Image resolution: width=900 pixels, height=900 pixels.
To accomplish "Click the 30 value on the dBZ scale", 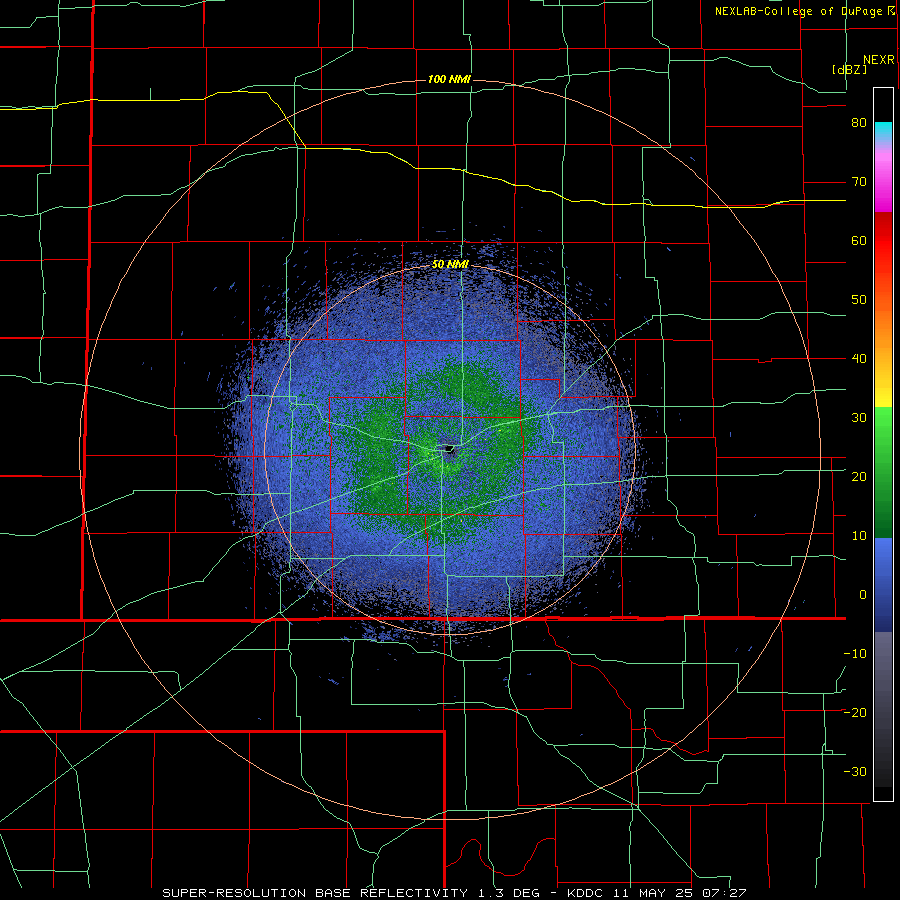I will 859,418.
